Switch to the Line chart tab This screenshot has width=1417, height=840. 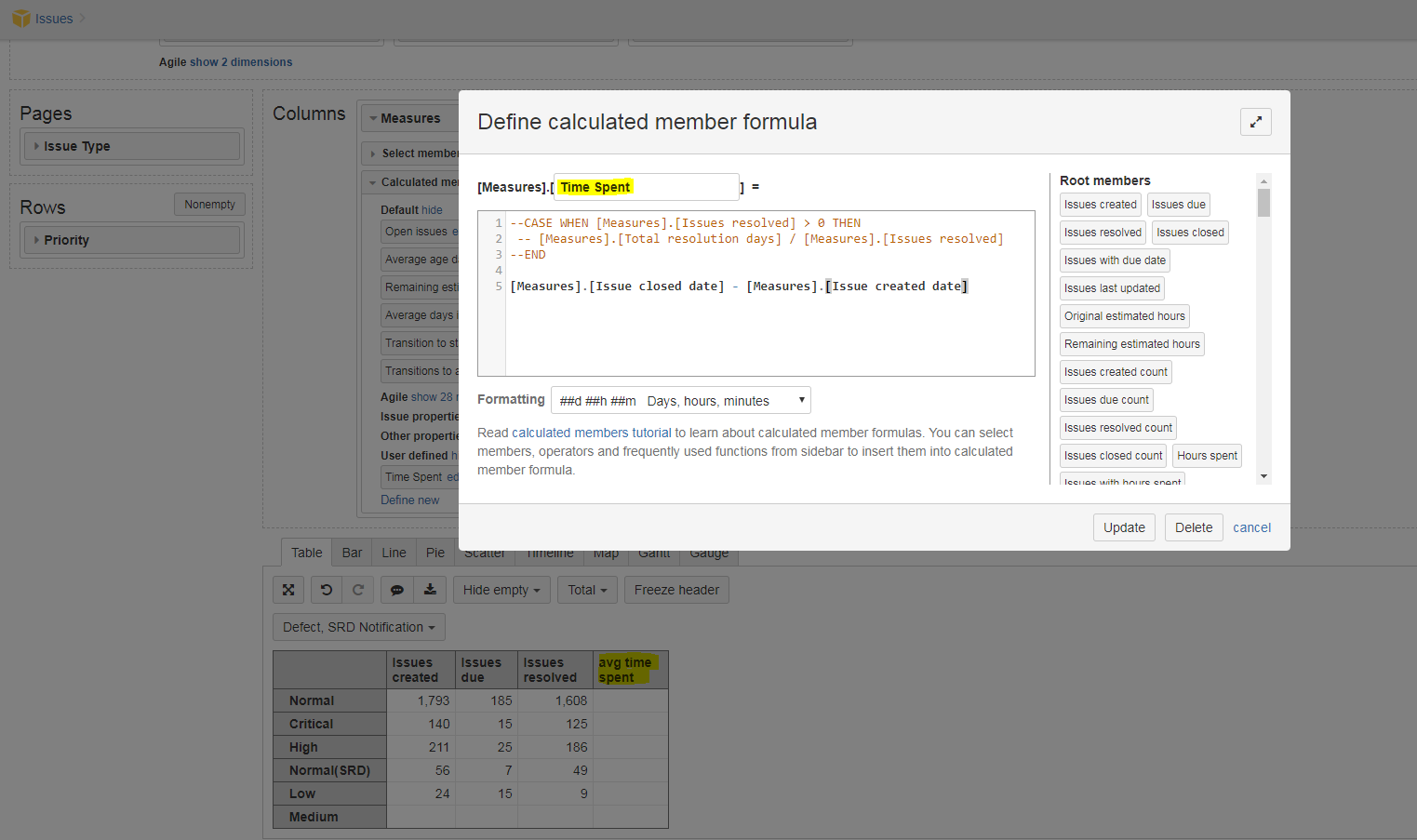(394, 553)
